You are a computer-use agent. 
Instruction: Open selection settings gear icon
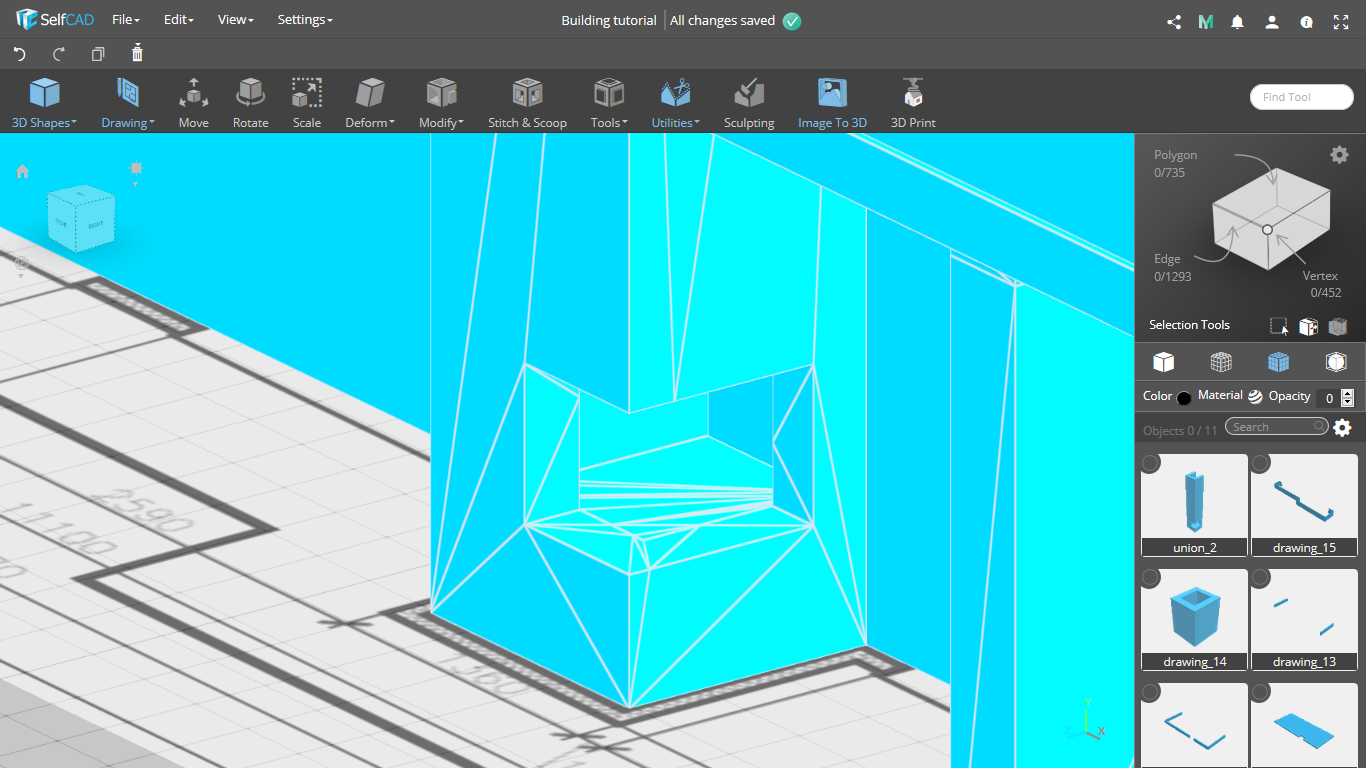click(x=1339, y=154)
